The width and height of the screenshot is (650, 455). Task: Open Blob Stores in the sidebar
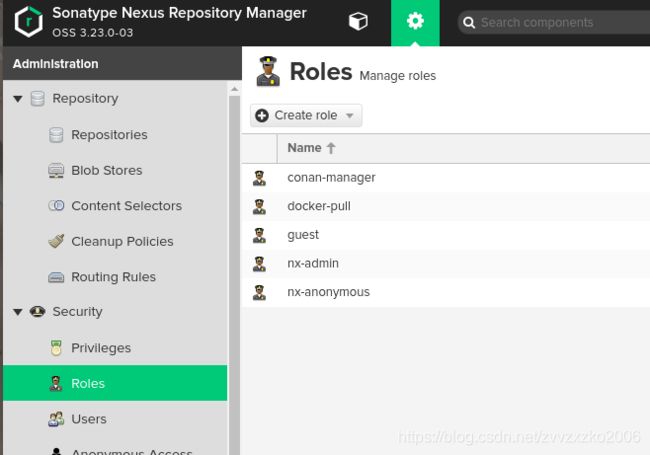107,170
